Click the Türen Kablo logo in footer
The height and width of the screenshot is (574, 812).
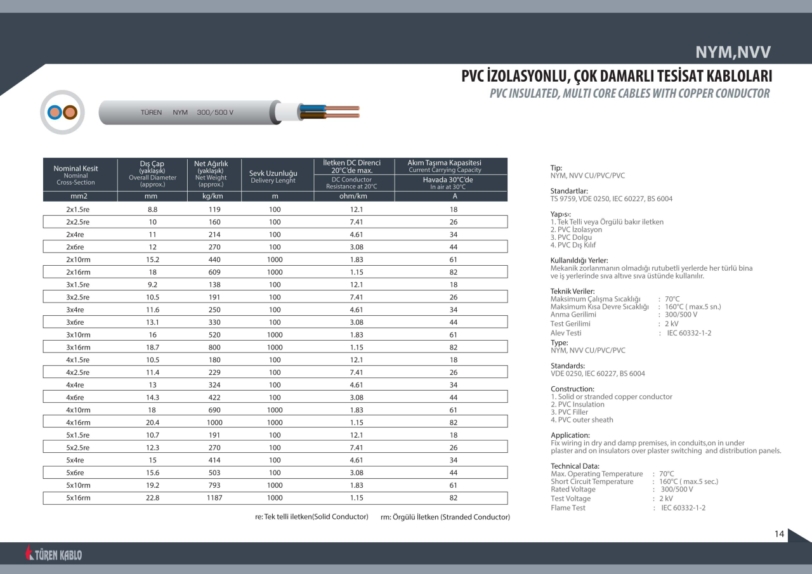coord(55,554)
